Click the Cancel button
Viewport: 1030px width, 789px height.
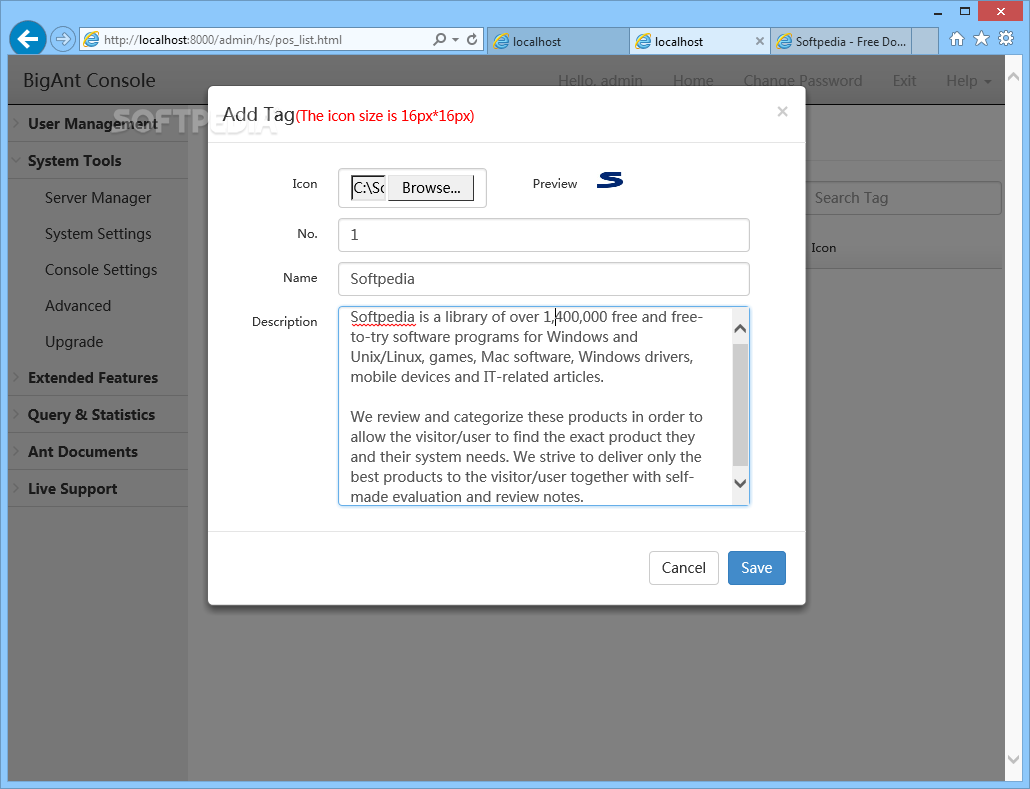pyautogui.click(x=683, y=568)
